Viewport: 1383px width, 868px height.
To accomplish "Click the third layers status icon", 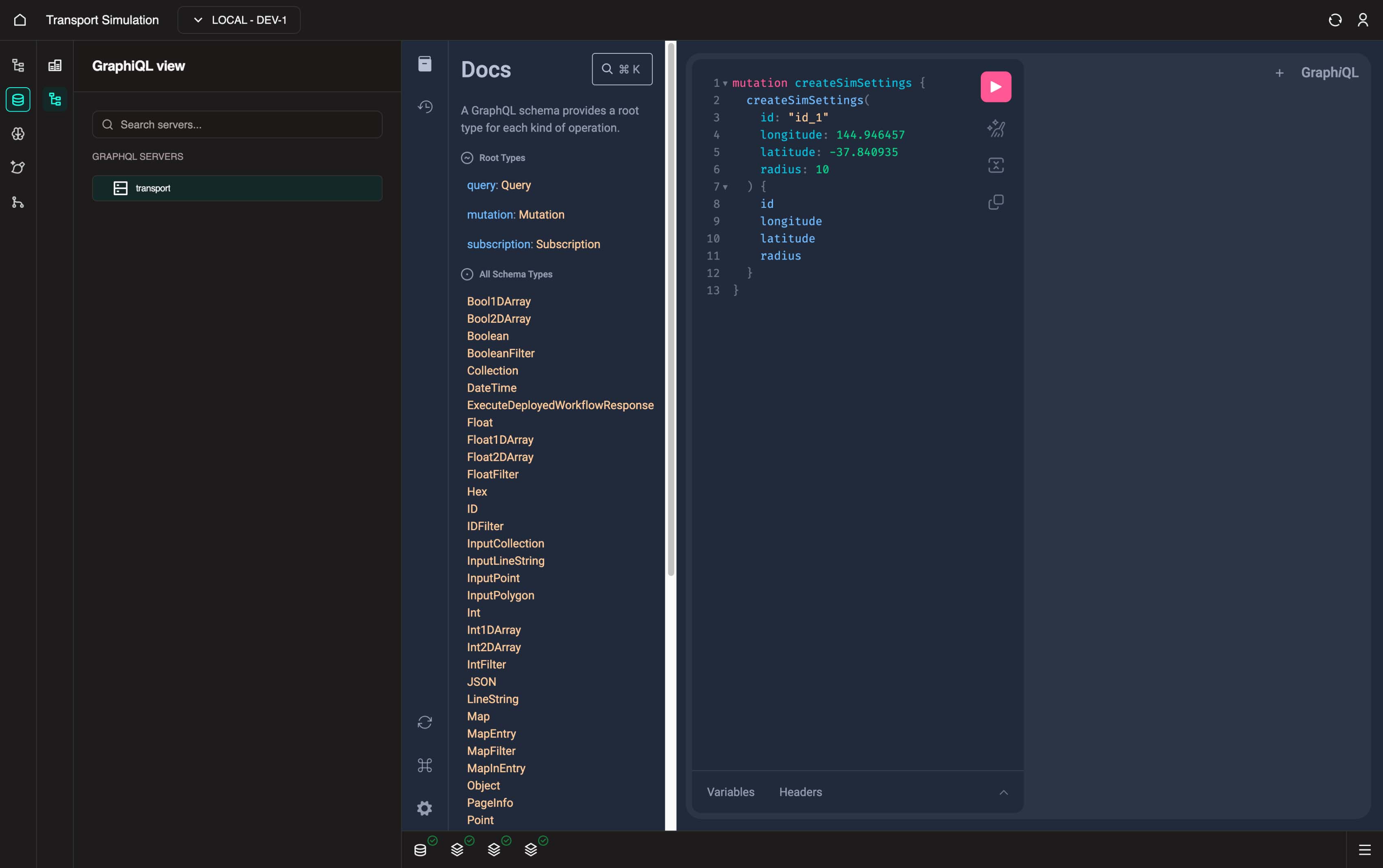I will point(531,850).
